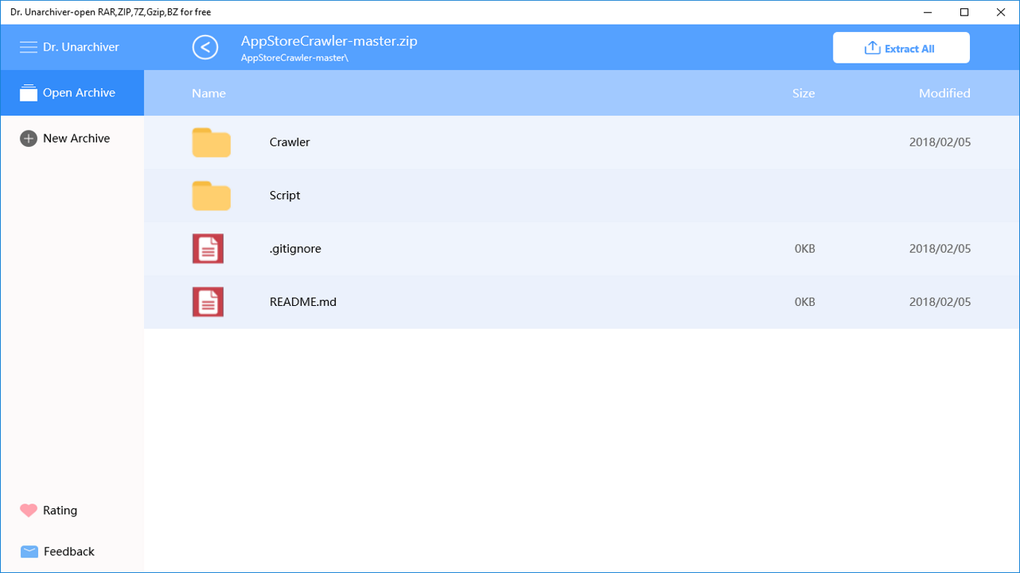Click the New Archive plus icon
Screen dimensions: 1020x573
point(28,139)
